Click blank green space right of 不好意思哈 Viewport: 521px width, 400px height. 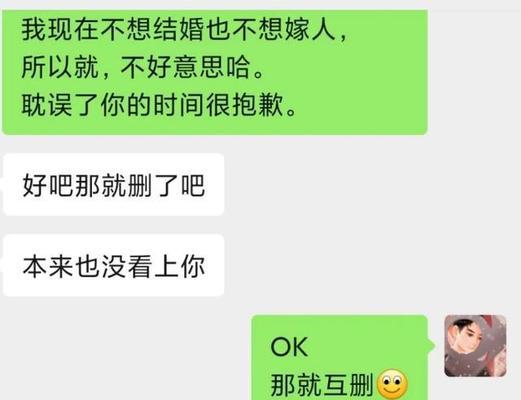343,68
